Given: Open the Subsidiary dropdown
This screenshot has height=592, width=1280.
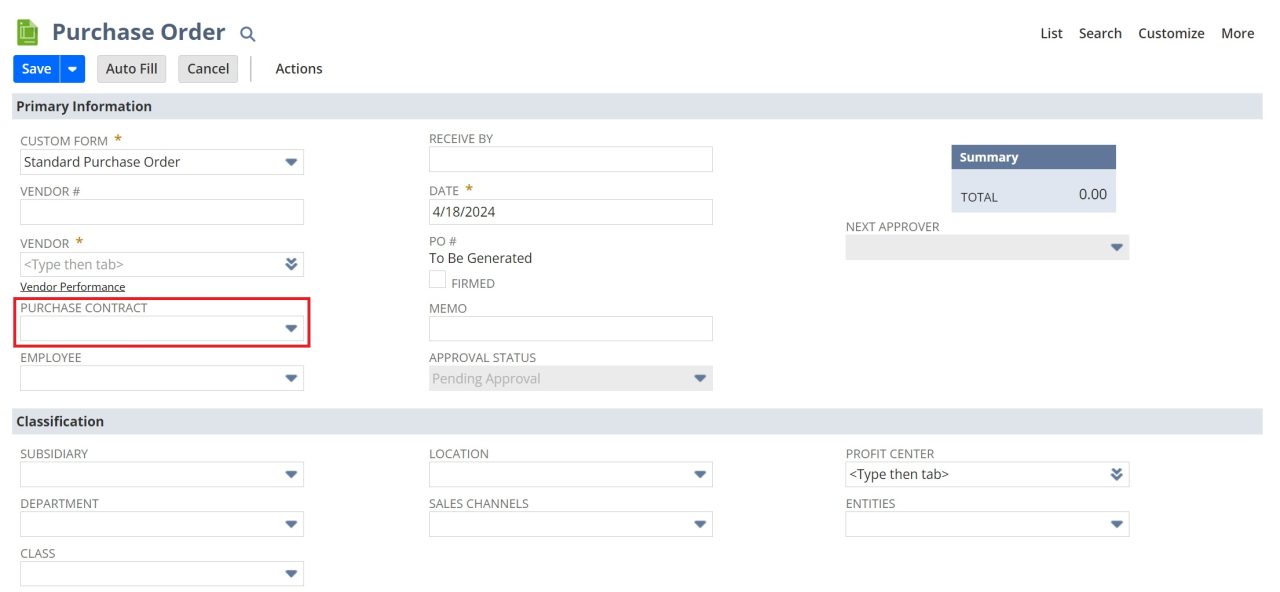Looking at the screenshot, I should point(291,473).
